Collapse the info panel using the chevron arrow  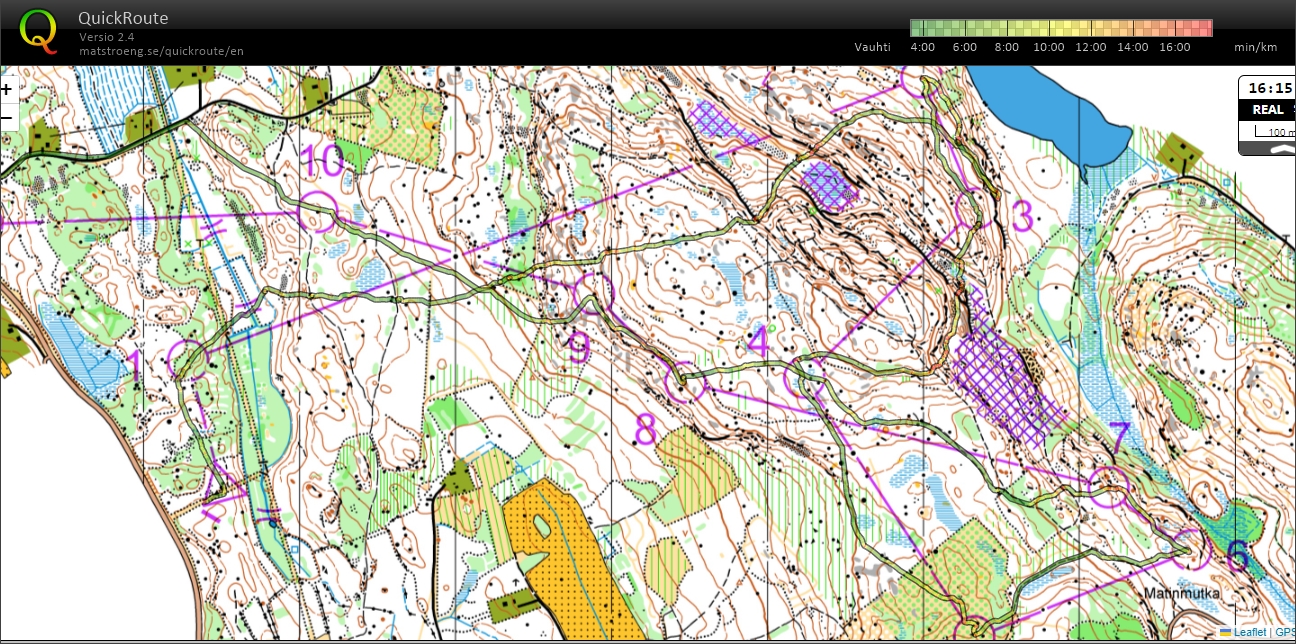pos(1280,148)
